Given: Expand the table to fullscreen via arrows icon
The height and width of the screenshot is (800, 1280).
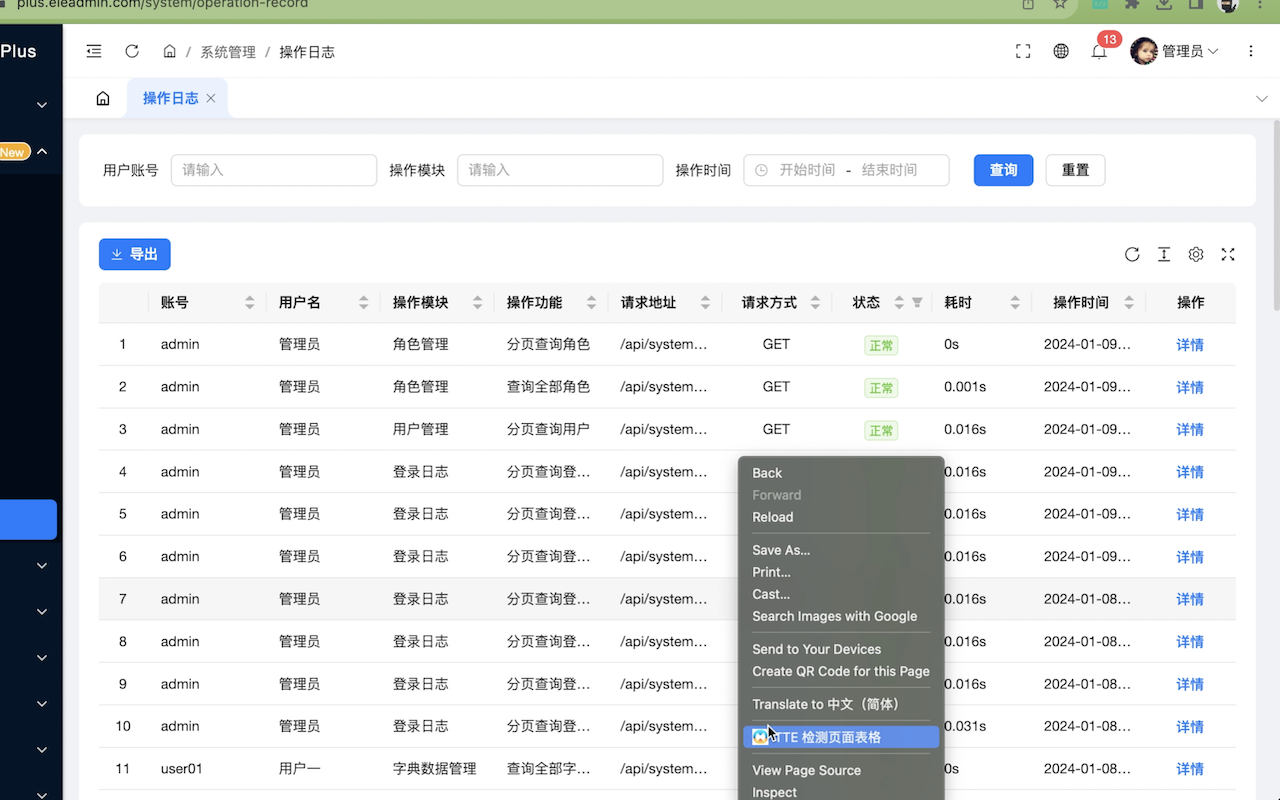Looking at the screenshot, I should (x=1227, y=255).
